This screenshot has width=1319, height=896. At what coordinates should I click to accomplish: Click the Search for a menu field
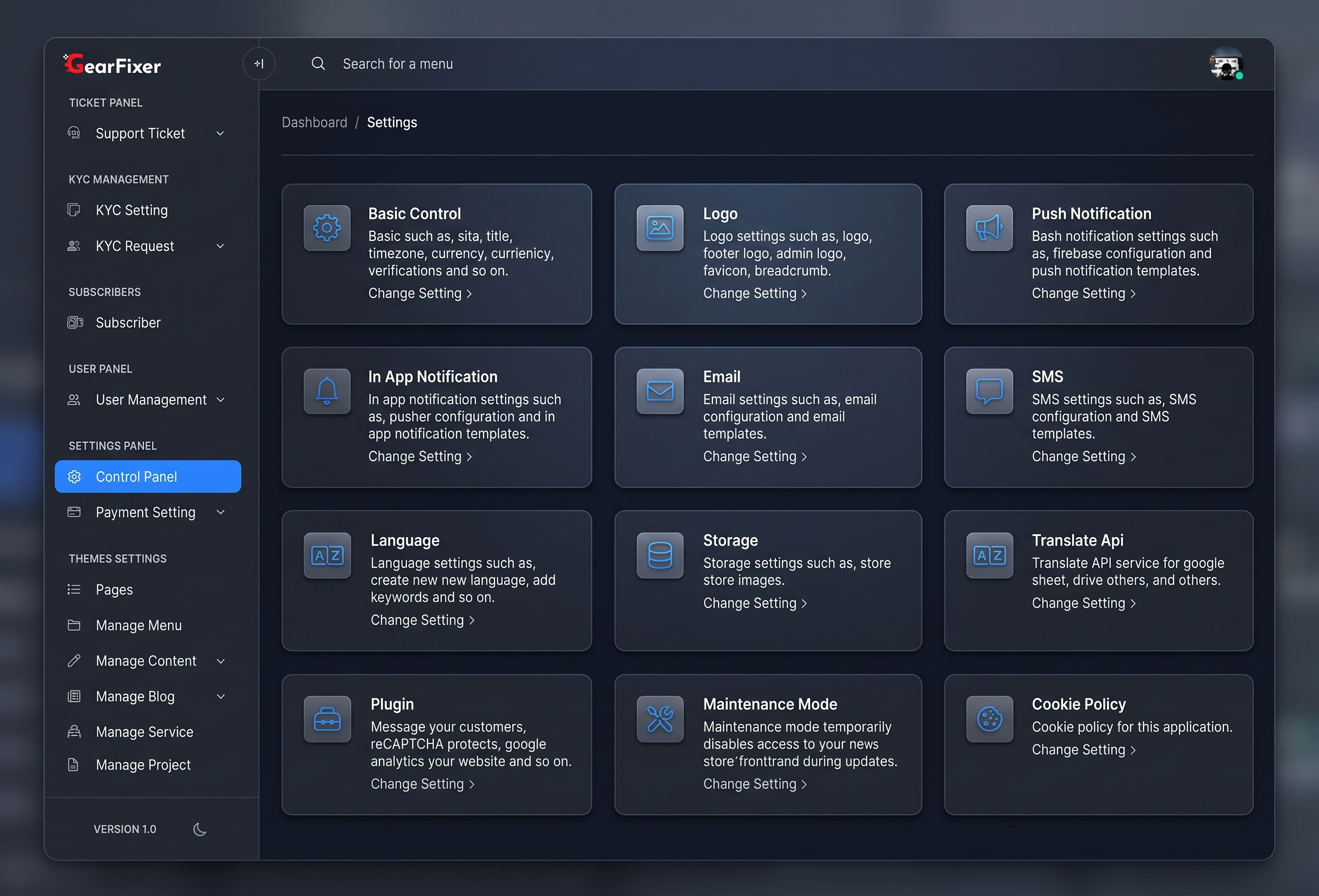click(x=397, y=63)
